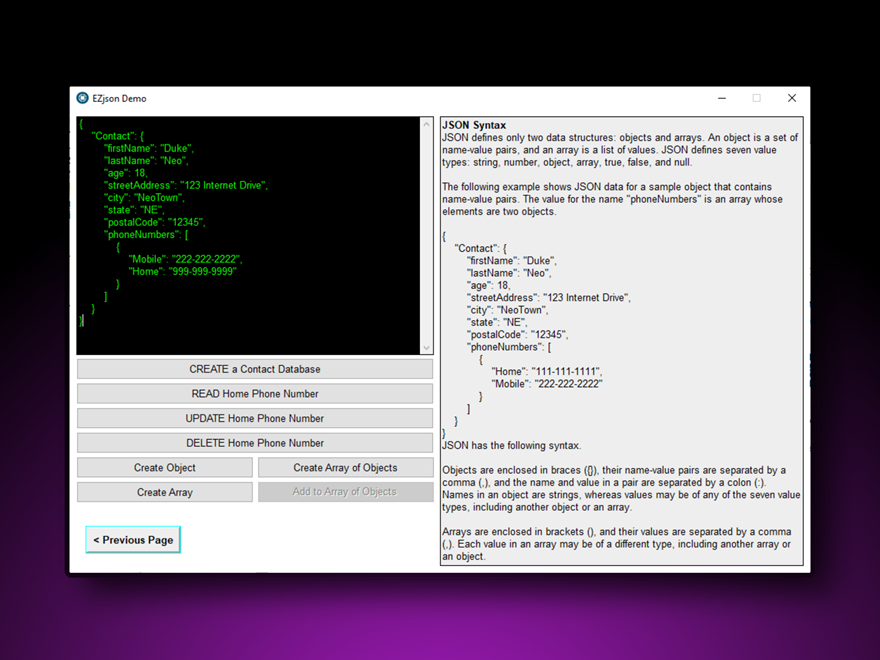The height and width of the screenshot is (660, 880).
Task: Minimize the EZjson Demo window
Action: [722, 98]
